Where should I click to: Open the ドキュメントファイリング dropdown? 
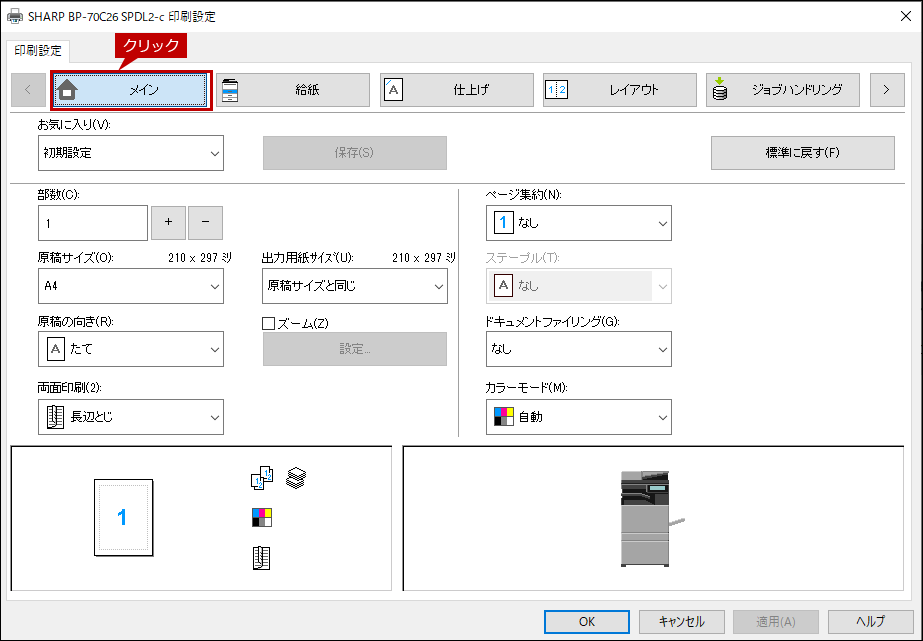(x=579, y=349)
